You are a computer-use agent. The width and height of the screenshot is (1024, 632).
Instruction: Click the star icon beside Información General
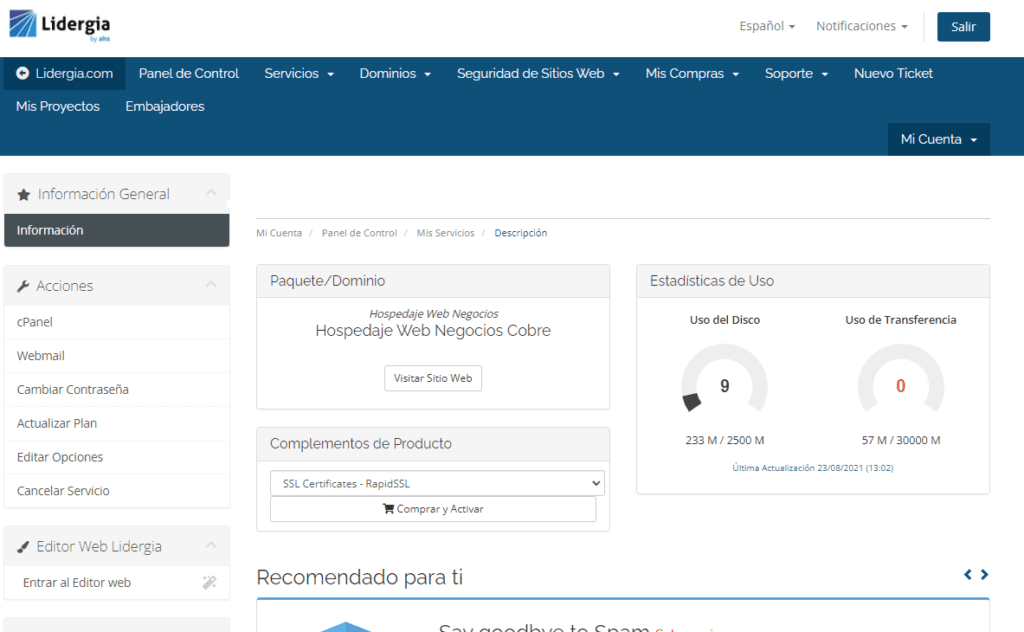(24, 195)
